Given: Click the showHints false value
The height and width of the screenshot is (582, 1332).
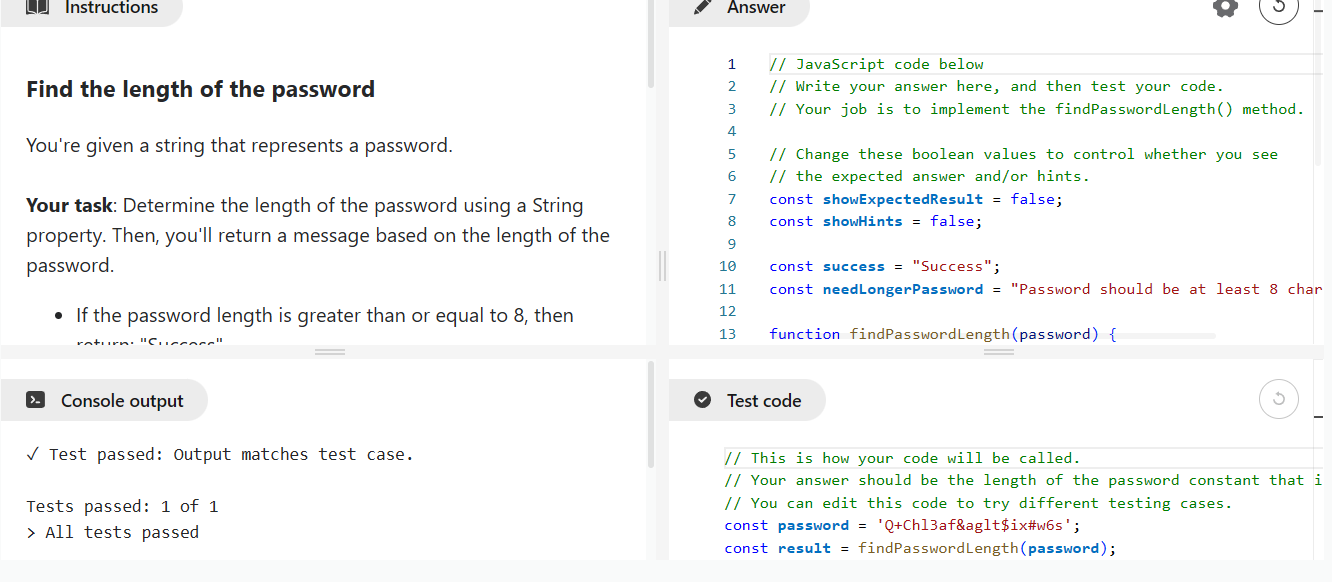Looking at the screenshot, I should point(953,221).
